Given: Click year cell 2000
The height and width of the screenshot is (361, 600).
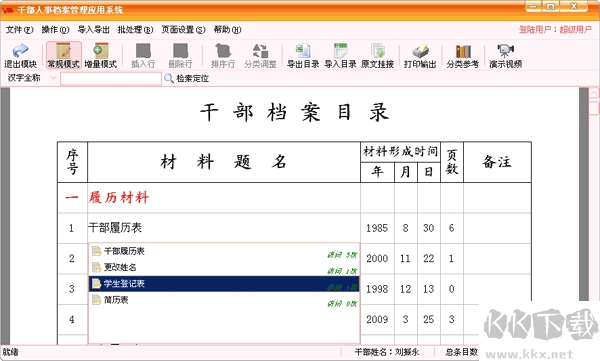Looking at the screenshot, I should [377, 259].
